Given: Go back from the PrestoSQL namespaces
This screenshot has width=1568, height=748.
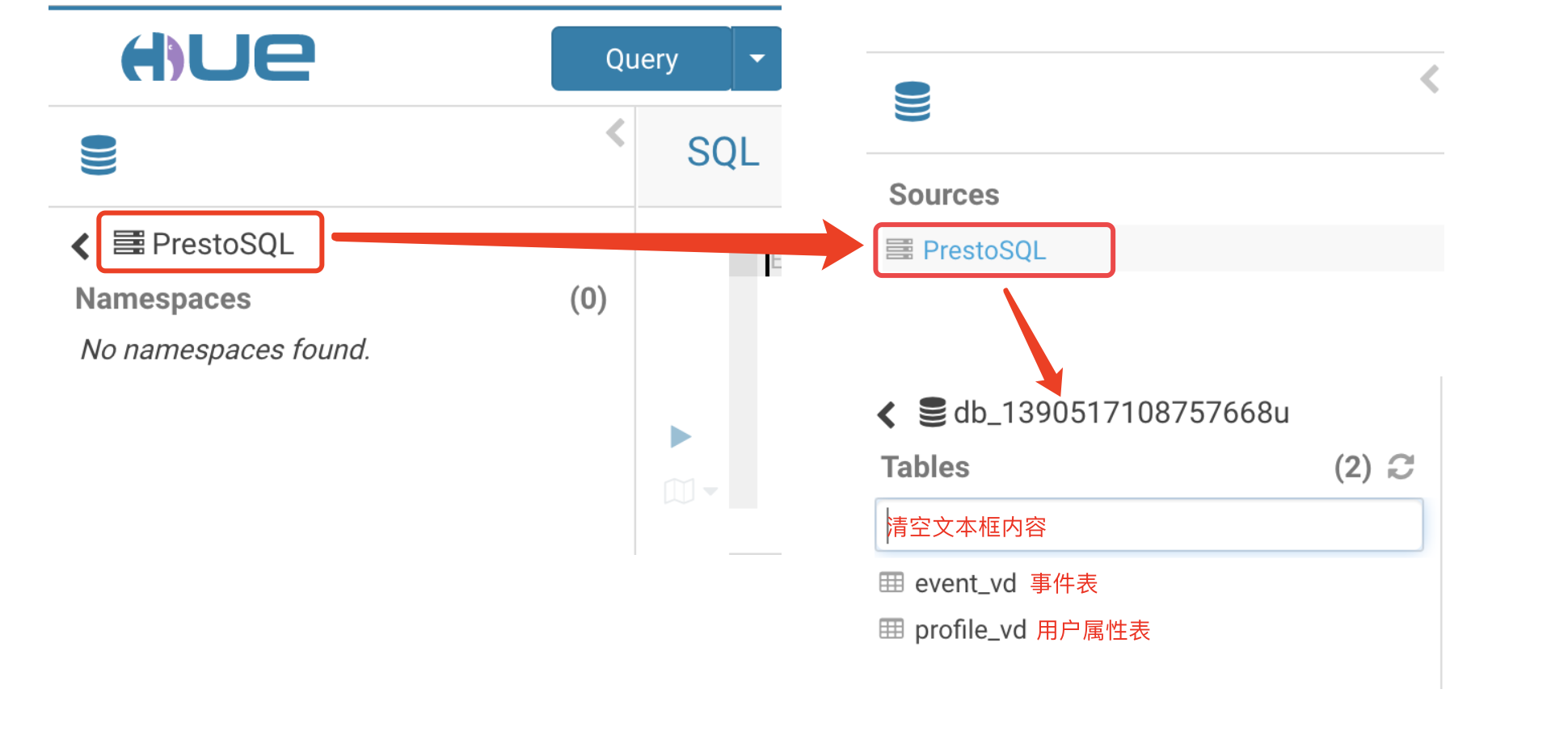Looking at the screenshot, I should (x=80, y=246).
